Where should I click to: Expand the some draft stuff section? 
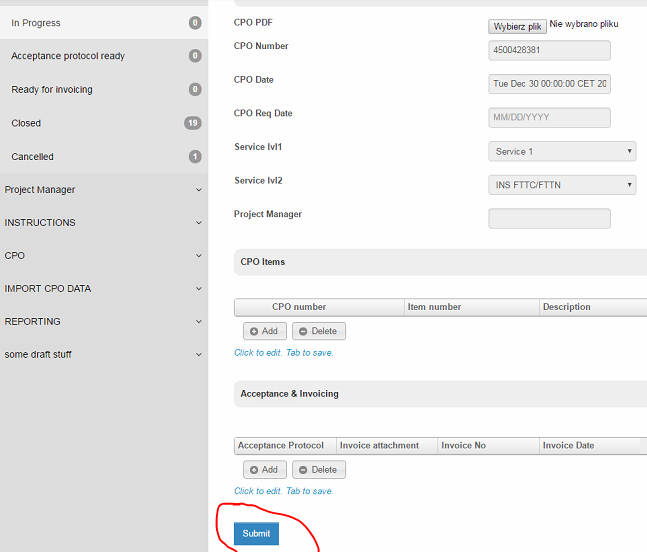102,355
